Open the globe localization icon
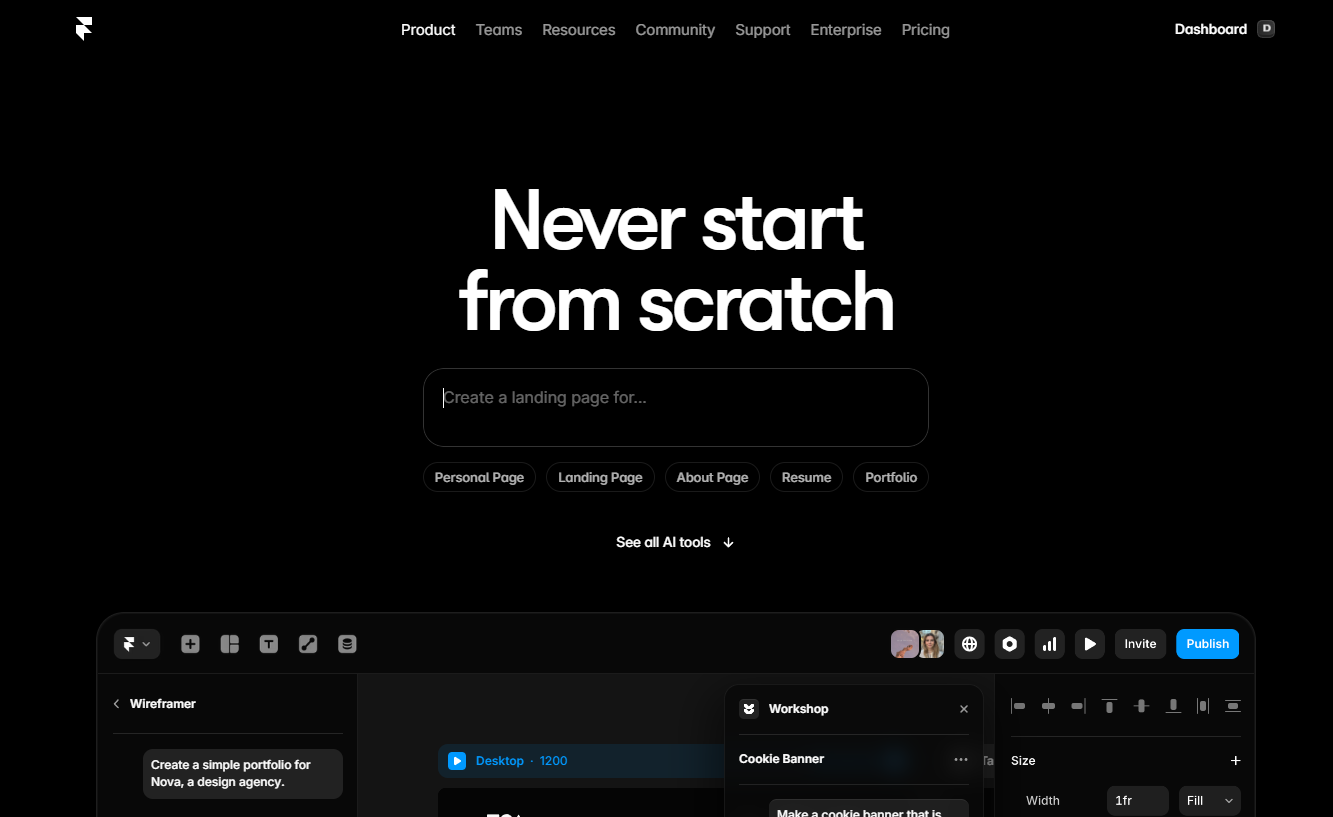 pos(969,644)
